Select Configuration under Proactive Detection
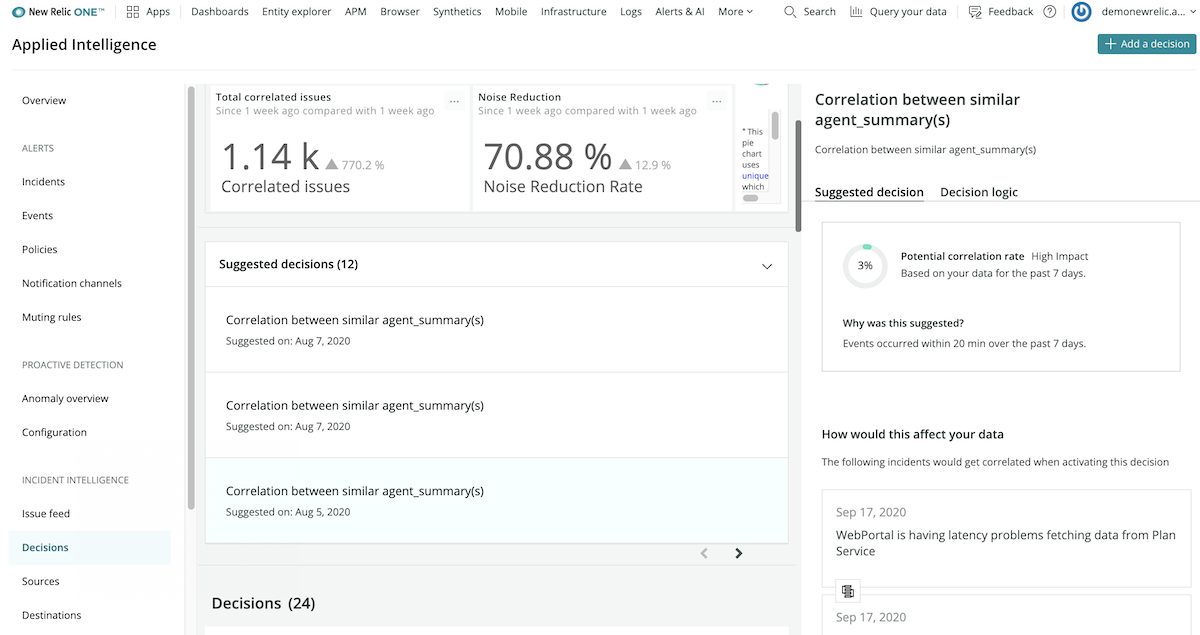Image resolution: width=1200 pixels, height=635 pixels. point(54,433)
